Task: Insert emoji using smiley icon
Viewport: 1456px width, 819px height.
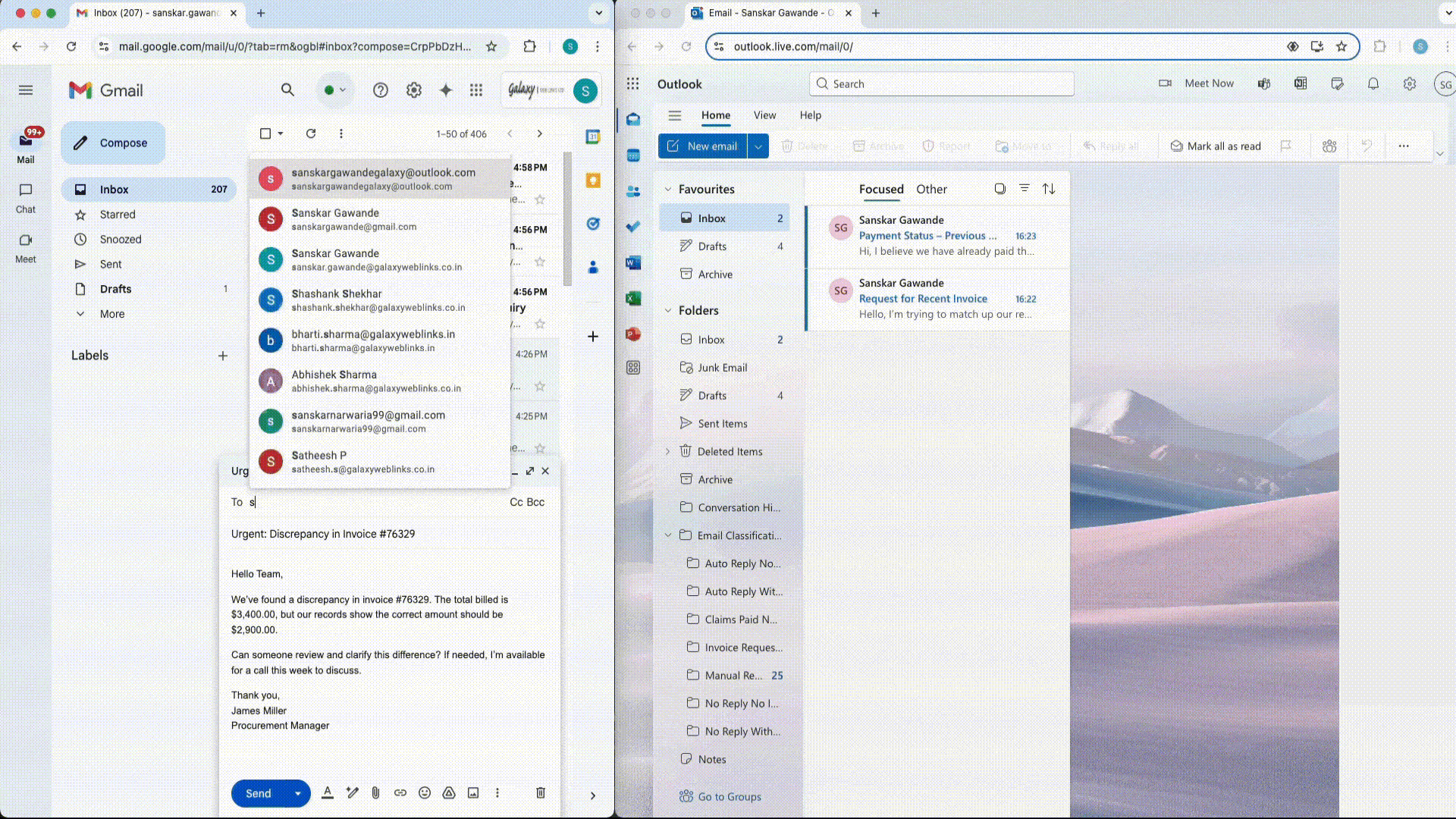Action: click(x=425, y=793)
